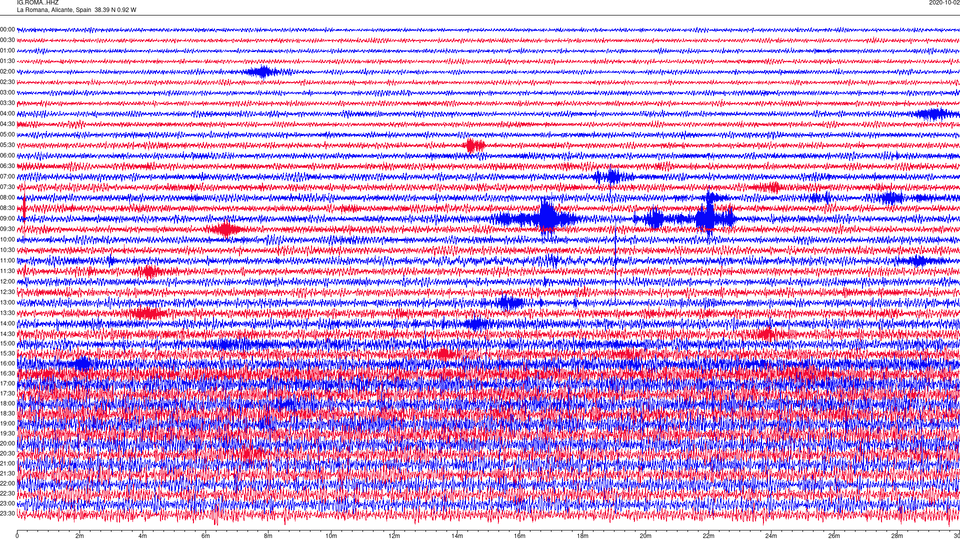The image size is (960, 540).
Task: Select the 14:00 trace time label
Action: (x=7, y=323)
